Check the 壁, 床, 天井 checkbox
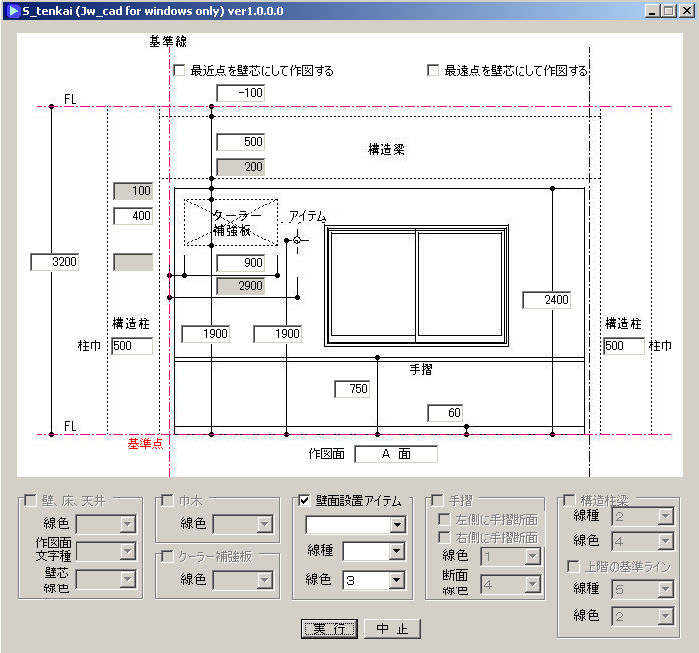This screenshot has width=699, height=653. 29,501
